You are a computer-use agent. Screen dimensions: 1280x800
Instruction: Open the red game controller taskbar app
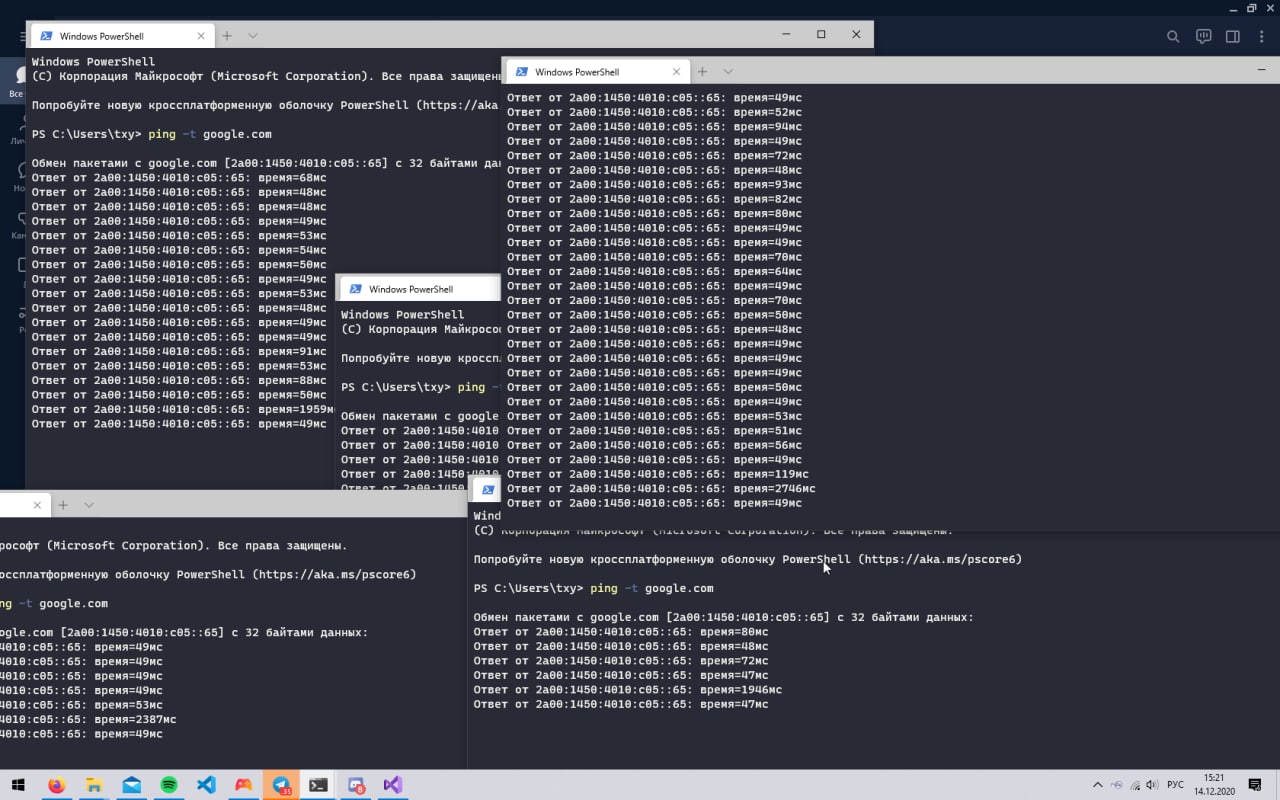(244, 785)
